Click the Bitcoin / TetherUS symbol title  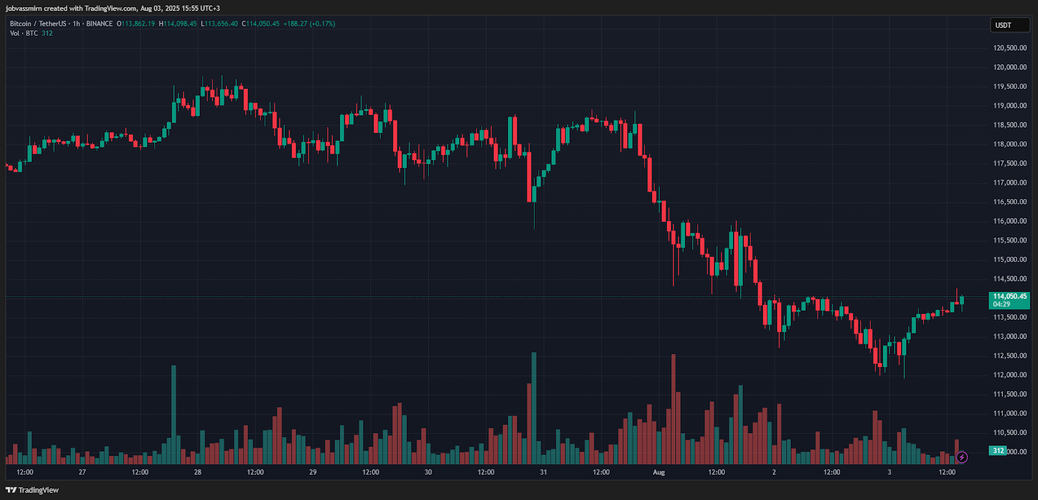(x=42, y=22)
